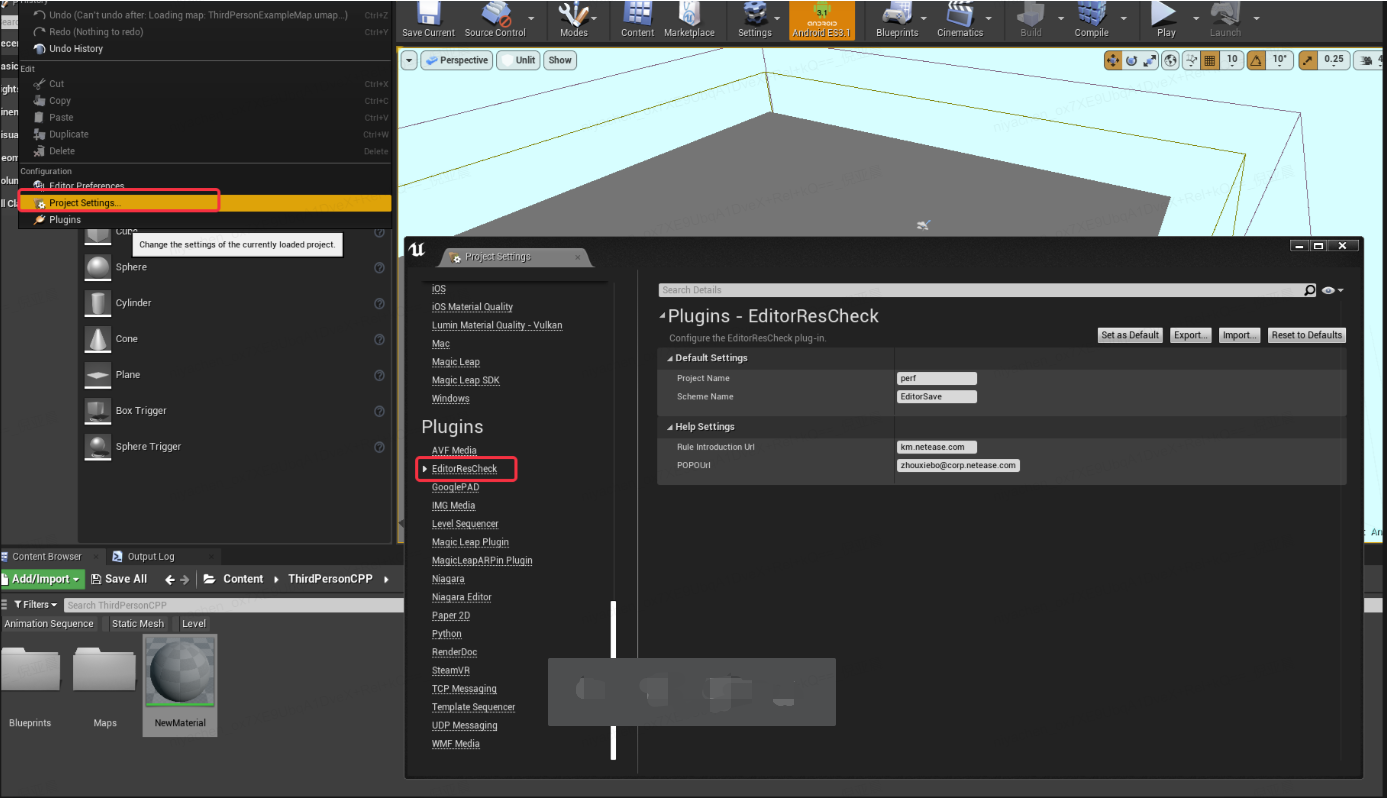Screen dimensions: 1387x798
Task: Open the Niagara Editor settings
Action: 461,597
